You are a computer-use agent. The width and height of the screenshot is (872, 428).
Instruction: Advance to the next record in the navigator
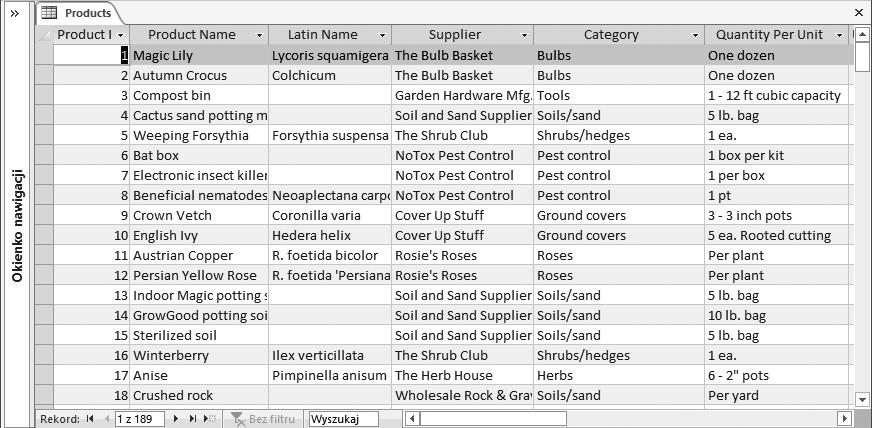coord(176,419)
